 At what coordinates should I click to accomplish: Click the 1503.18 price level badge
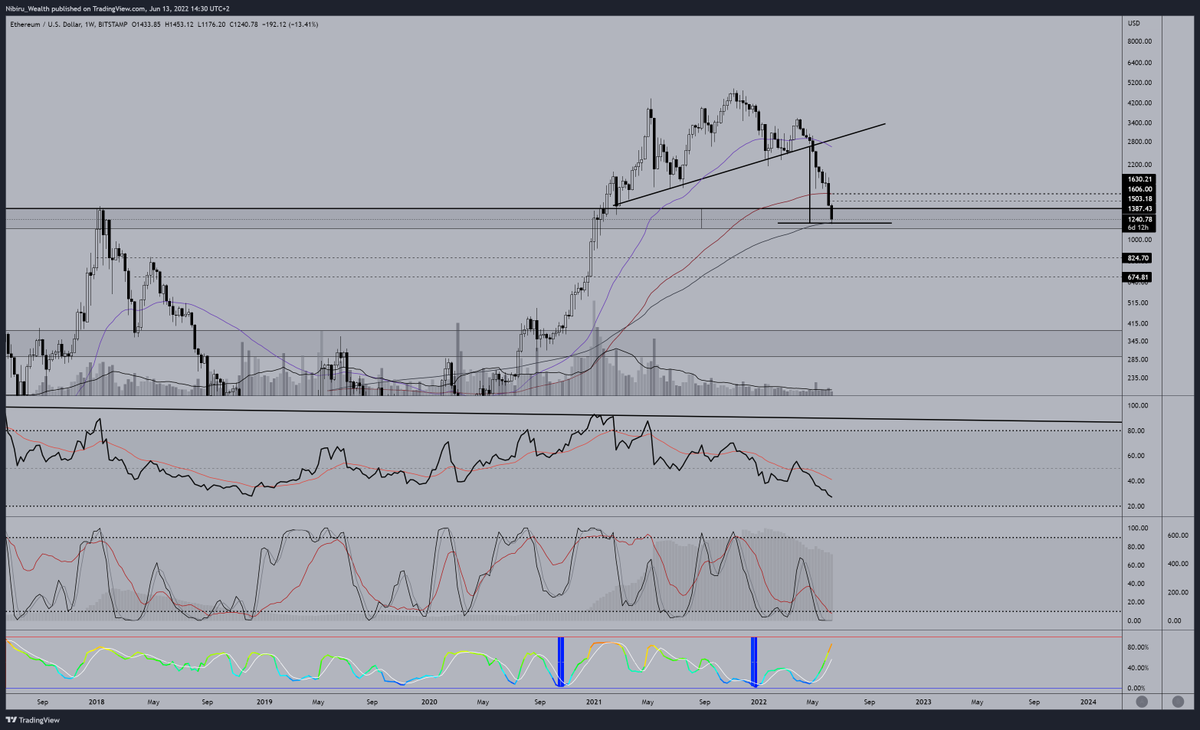1140,200
